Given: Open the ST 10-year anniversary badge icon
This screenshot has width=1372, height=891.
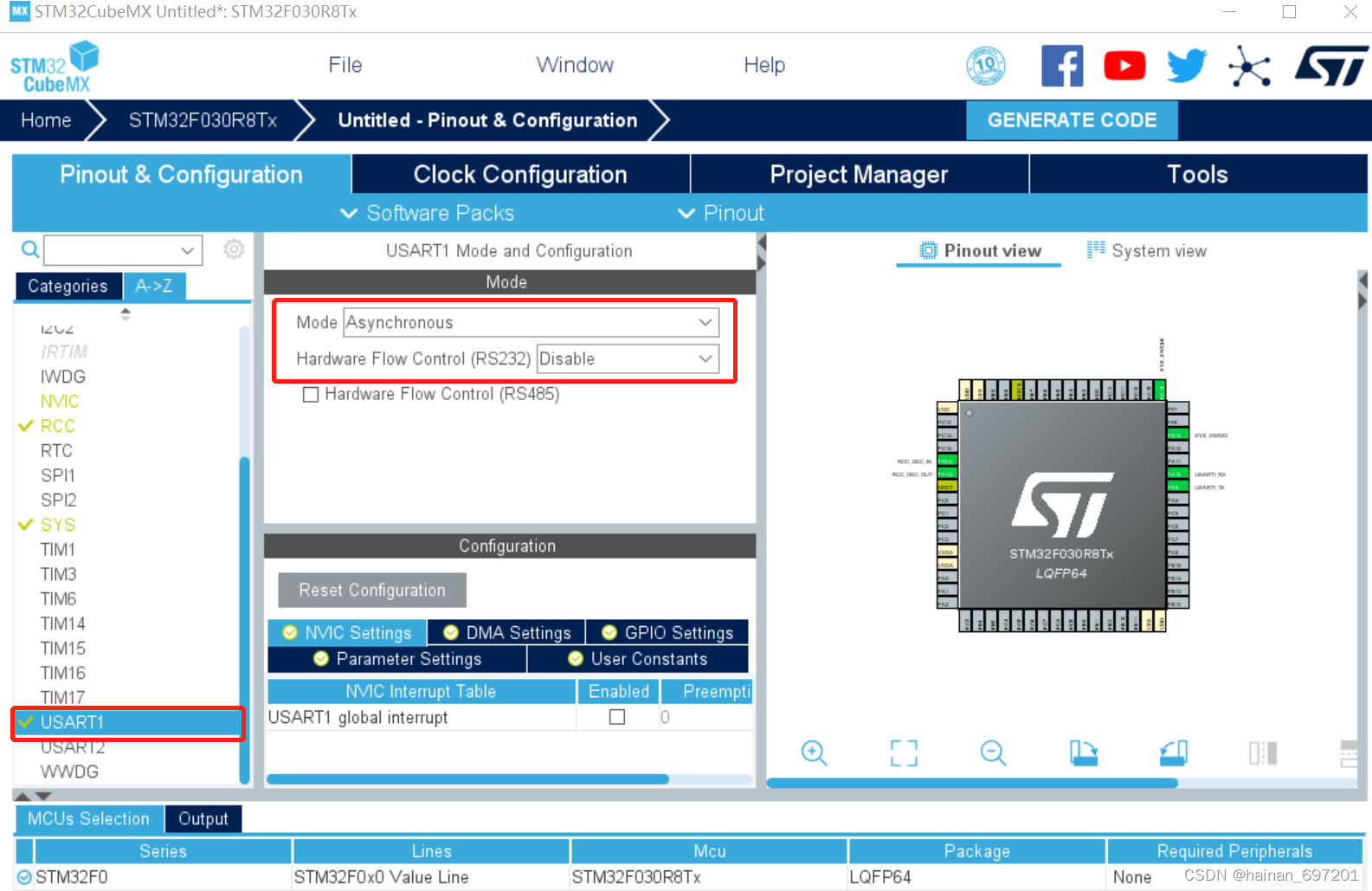Looking at the screenshot, I should (x=986, y=66).
